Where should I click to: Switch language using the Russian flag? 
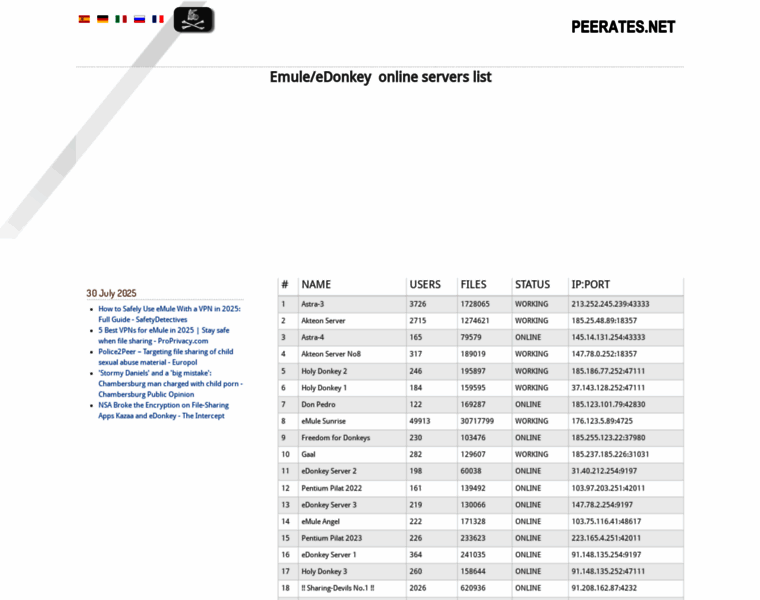[x=140, y=19]
